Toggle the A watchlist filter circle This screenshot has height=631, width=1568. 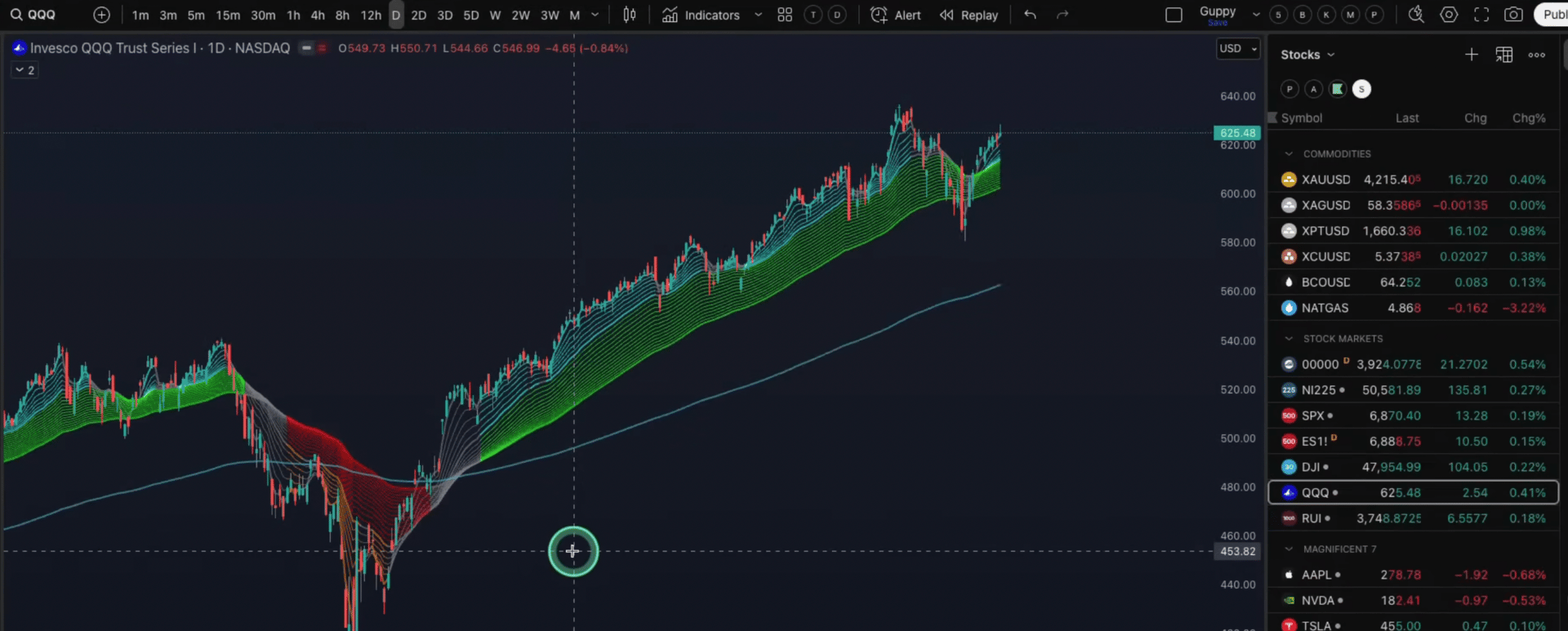click(1313, 89)
